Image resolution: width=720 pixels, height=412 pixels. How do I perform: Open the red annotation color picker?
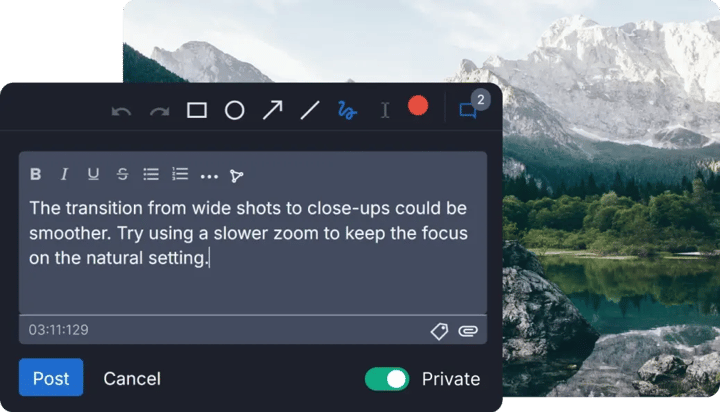418,106
